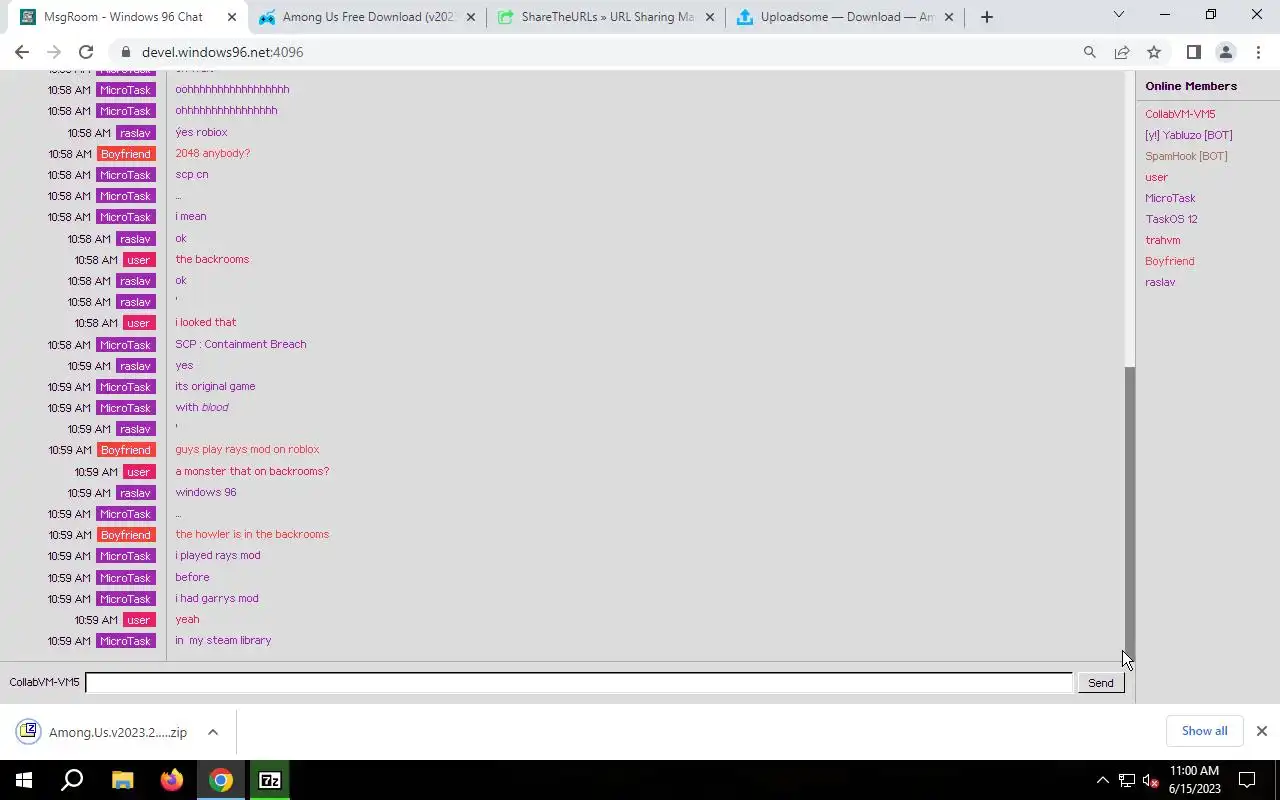Reload the MsgRoom page
The image size is (1280, 800).
(86, 52)
